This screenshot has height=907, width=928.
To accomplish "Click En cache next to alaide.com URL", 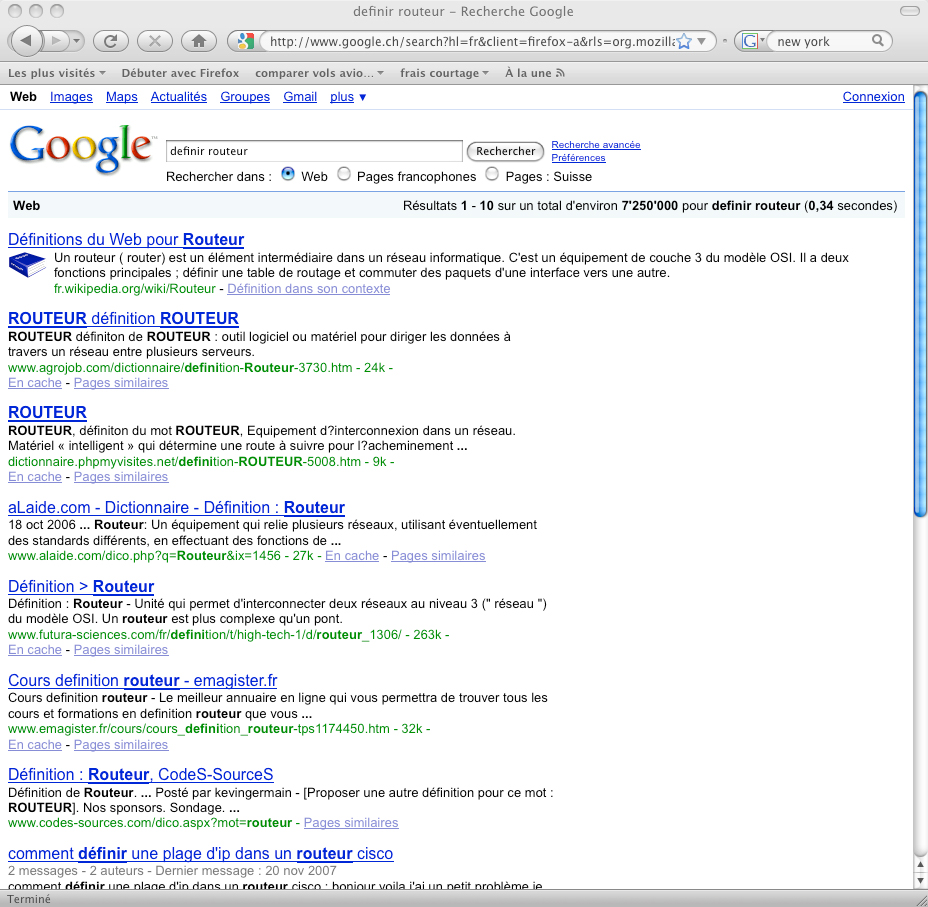I will [352, 556].
